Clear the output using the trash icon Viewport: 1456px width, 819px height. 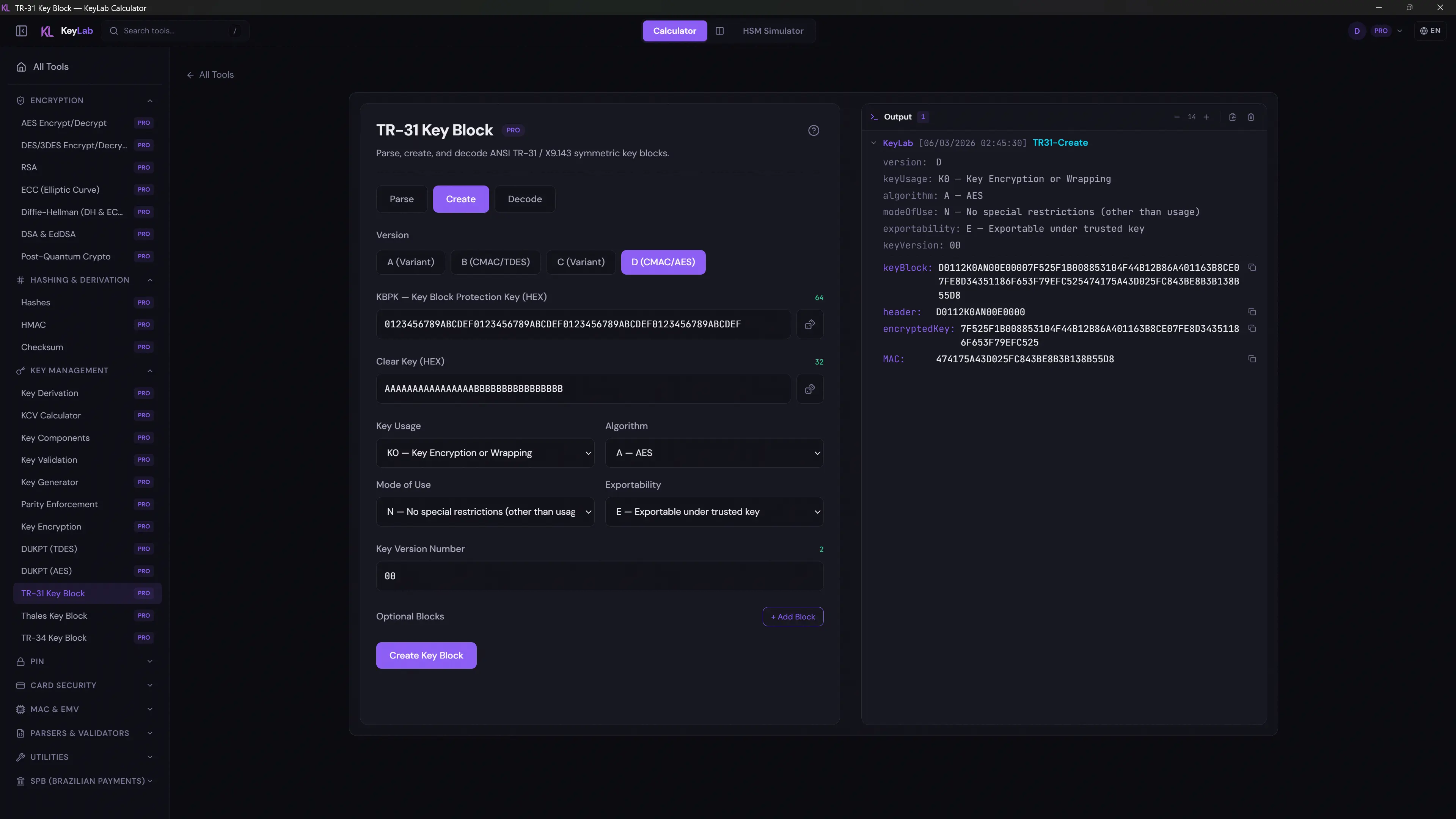pos(1251,117)
